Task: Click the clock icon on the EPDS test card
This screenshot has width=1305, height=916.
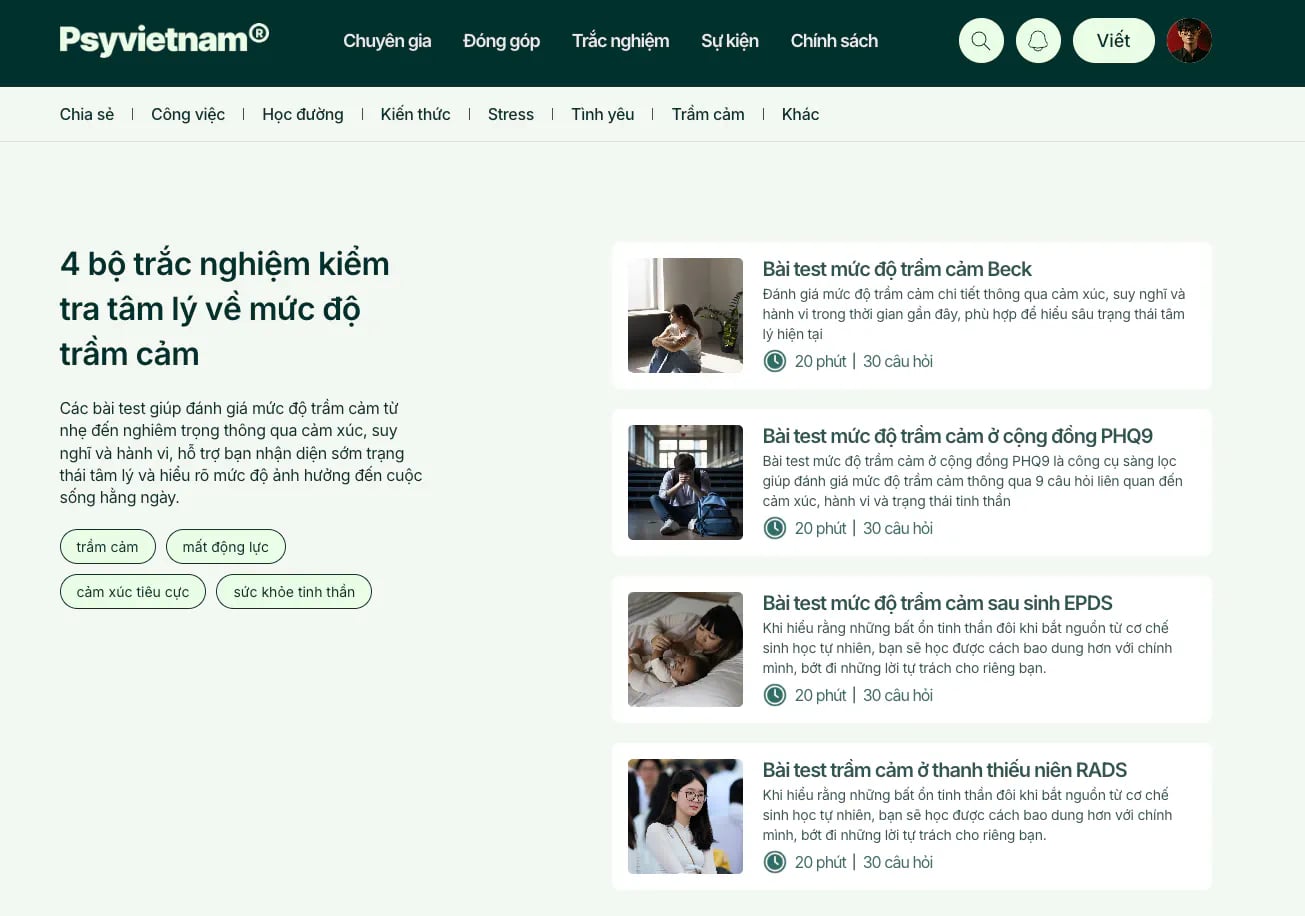Action: coord(775,694)
